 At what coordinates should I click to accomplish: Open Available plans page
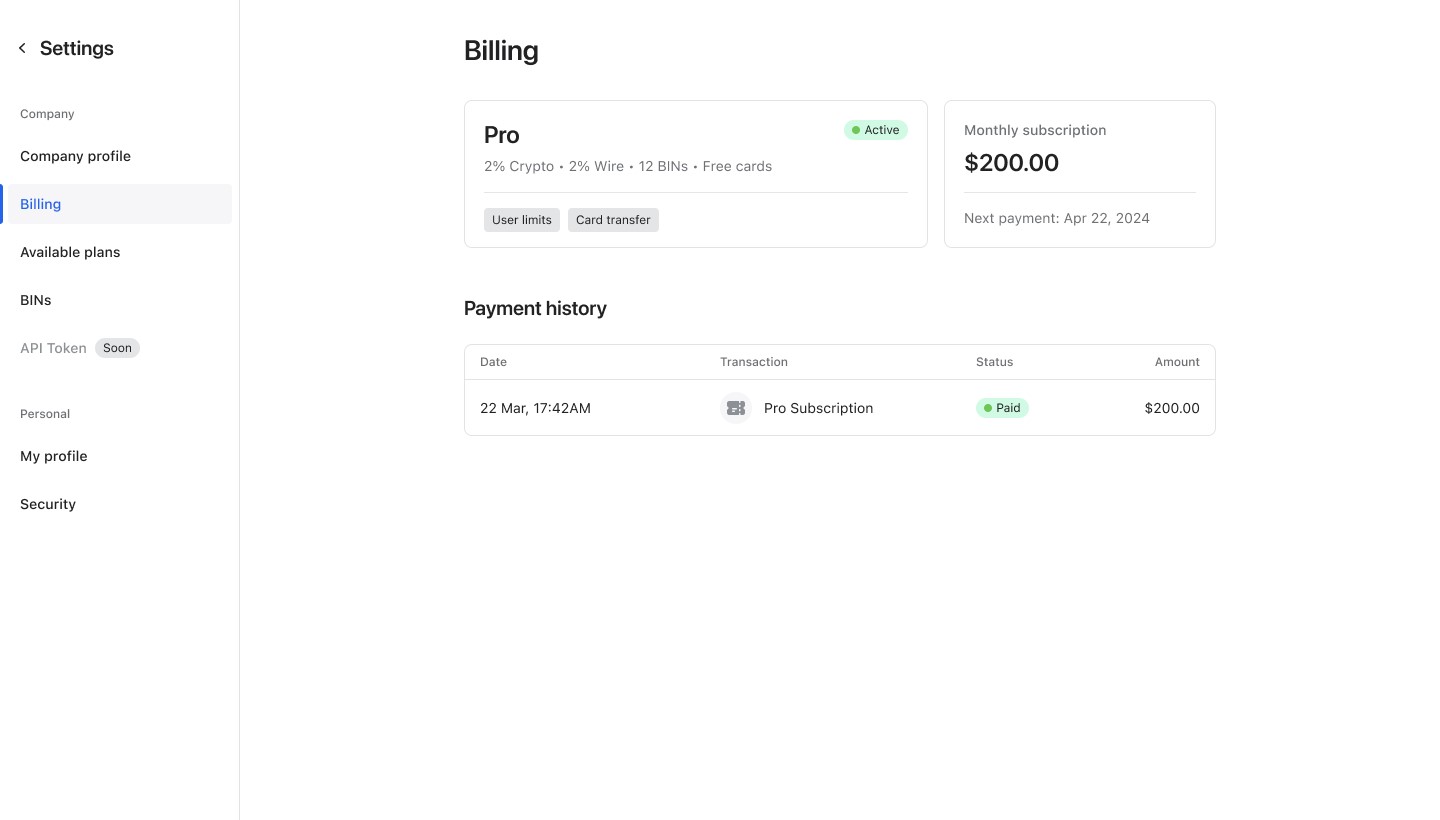(70, 252)
